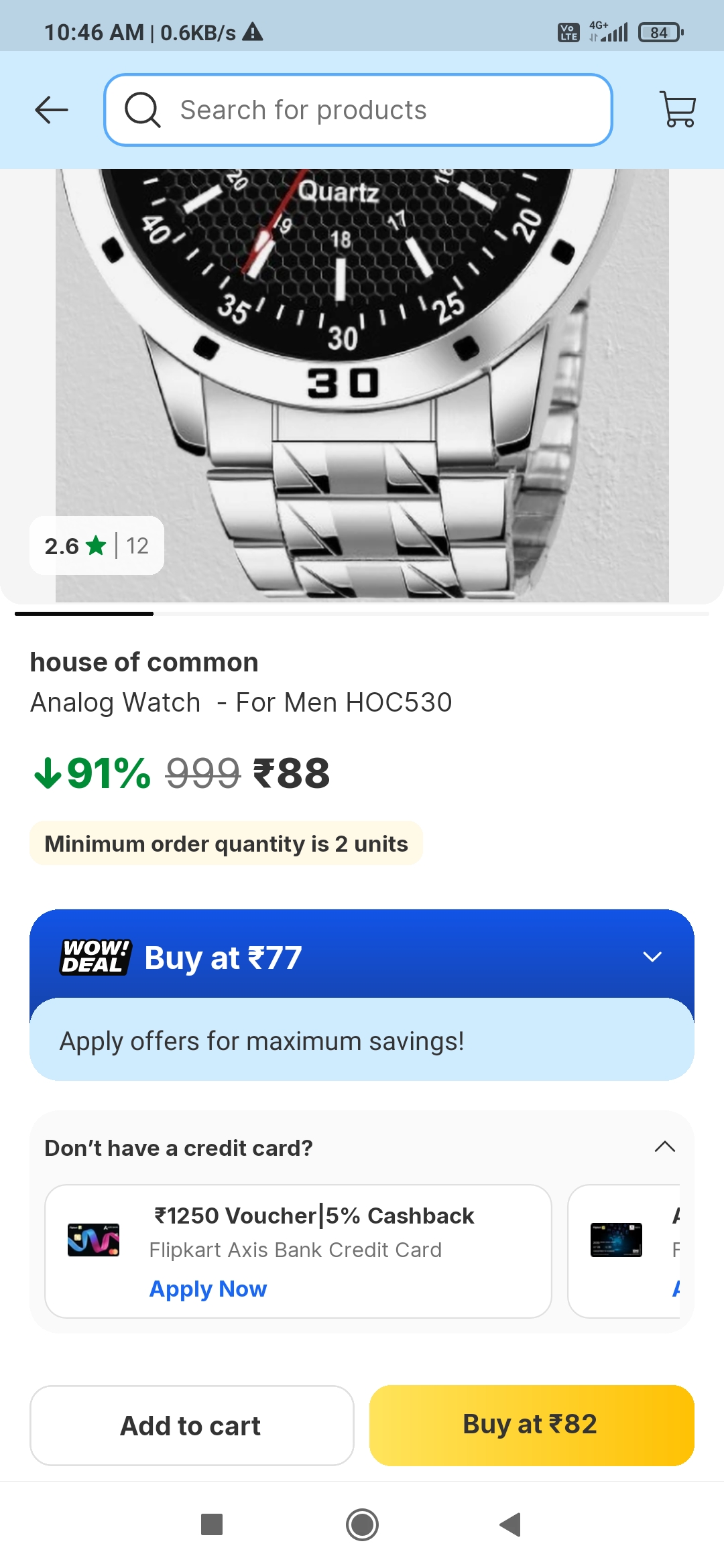Click Apply Now for the Axis card
Viewport: 724px width, 1568px height.
click(207, 1289)
